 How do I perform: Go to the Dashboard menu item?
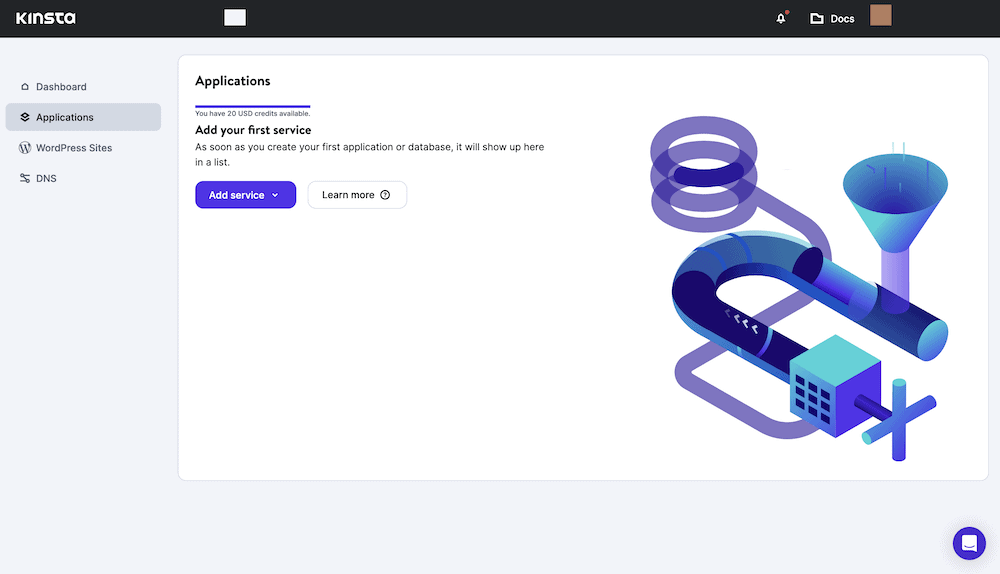point(61,87)
